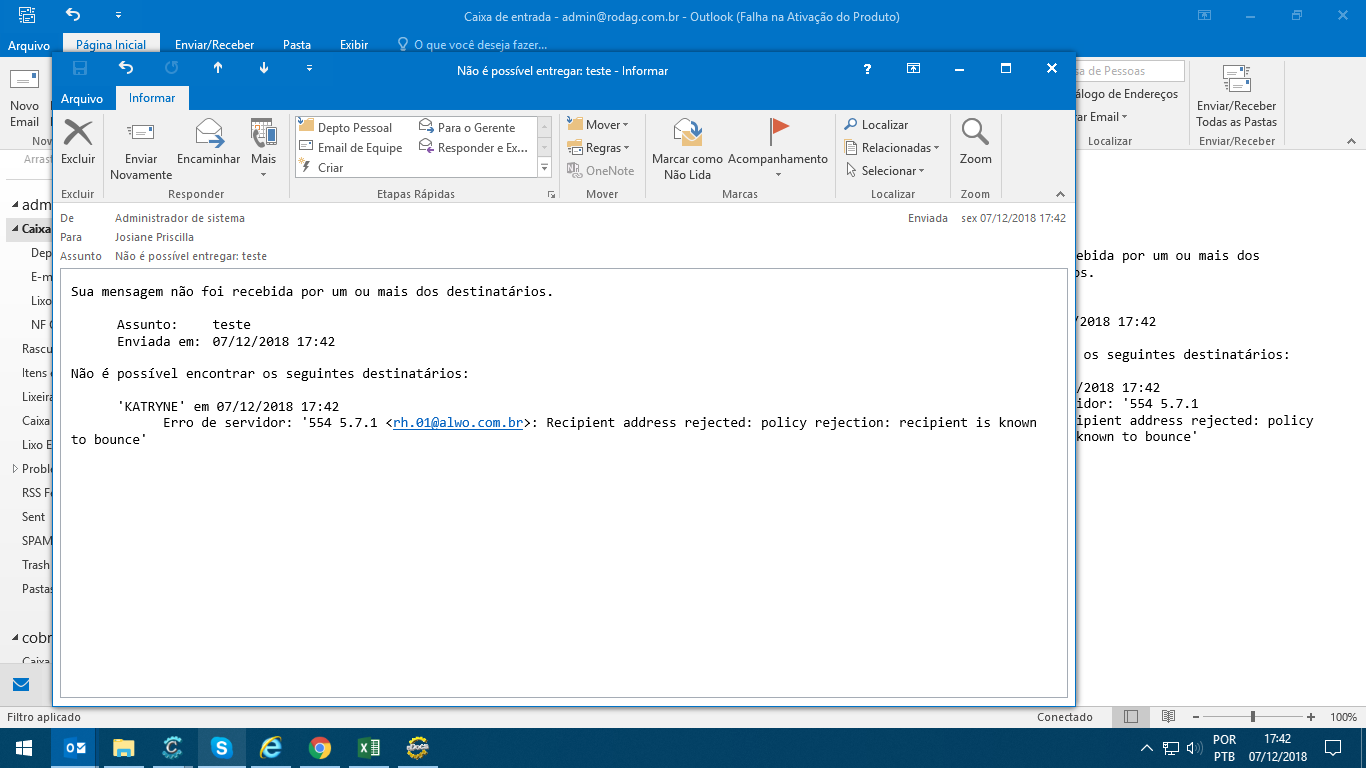This screenshot has width=1366, height=768.
Task: Select Email de Equipe quick step
Action: click(x=359, y=147)
